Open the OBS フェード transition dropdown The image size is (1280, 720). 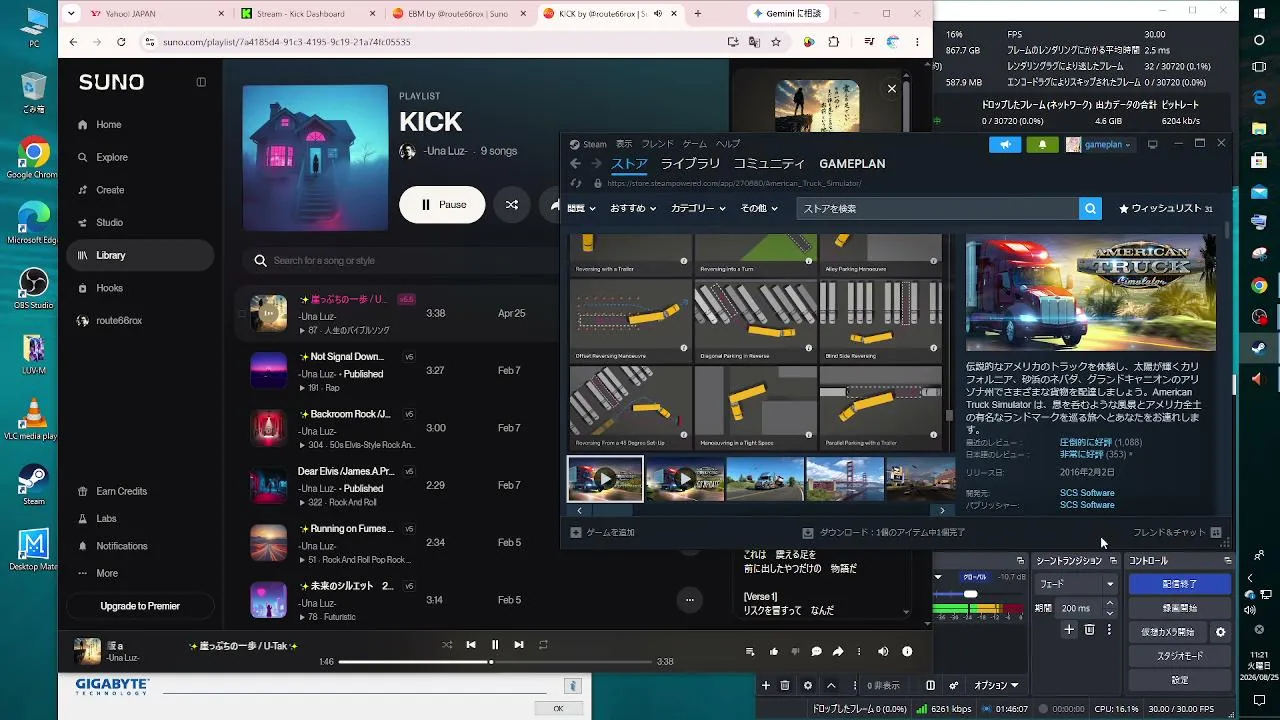(1076, 584)
